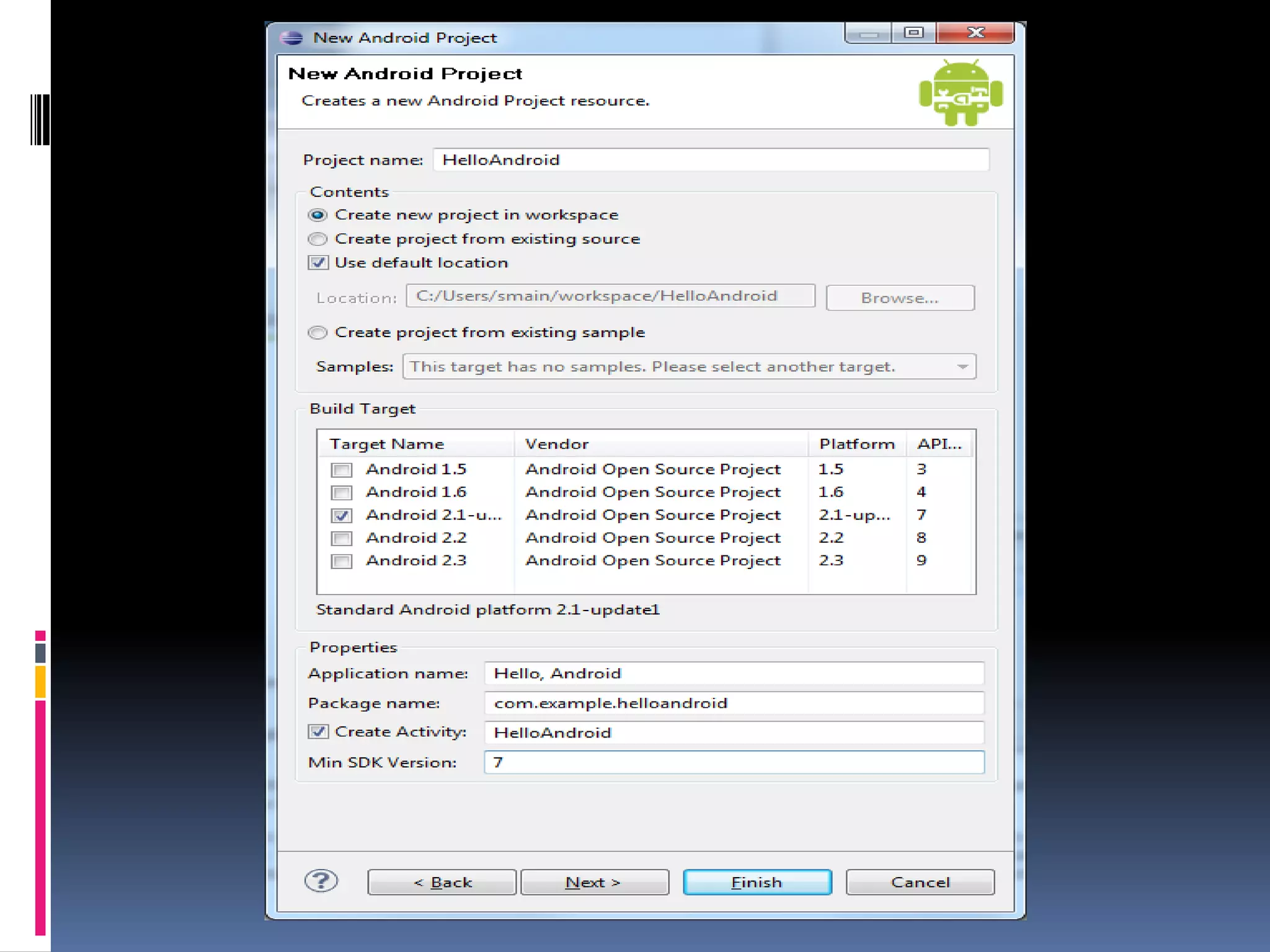
Task: Go Back to the previous page
Action: (442, 882)
